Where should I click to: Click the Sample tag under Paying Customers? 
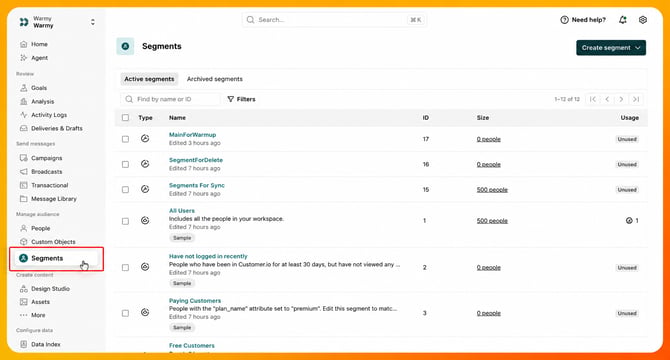coord(182,328)
